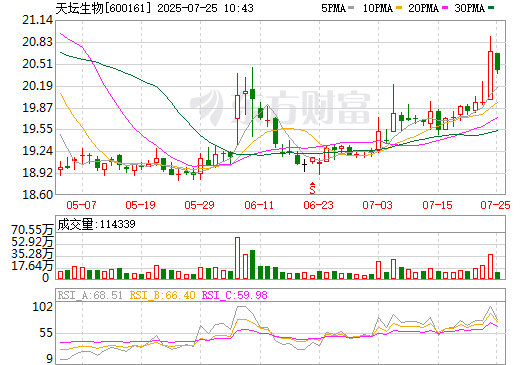The image size is (520, 365).
Task: Click the last green candlestick on 07-25
Action: pos(498,62)
